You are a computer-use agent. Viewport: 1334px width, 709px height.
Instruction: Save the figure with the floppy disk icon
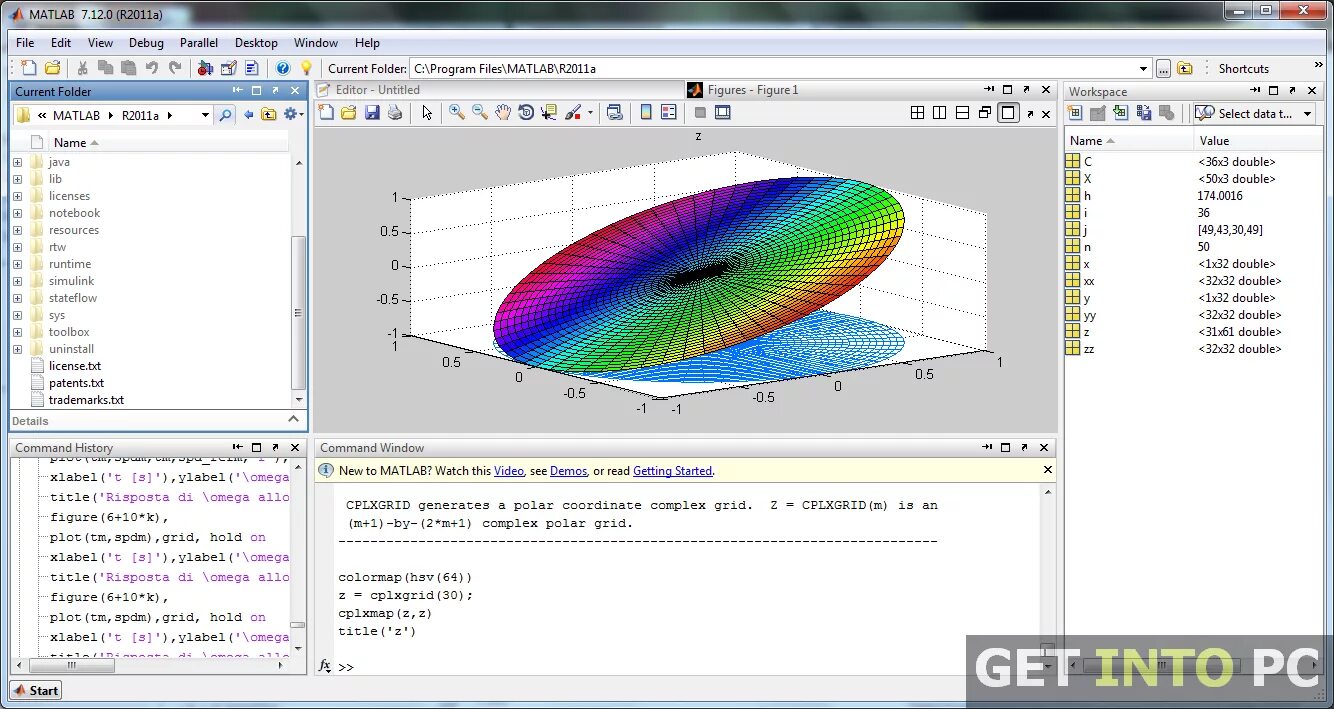[372, 112]
